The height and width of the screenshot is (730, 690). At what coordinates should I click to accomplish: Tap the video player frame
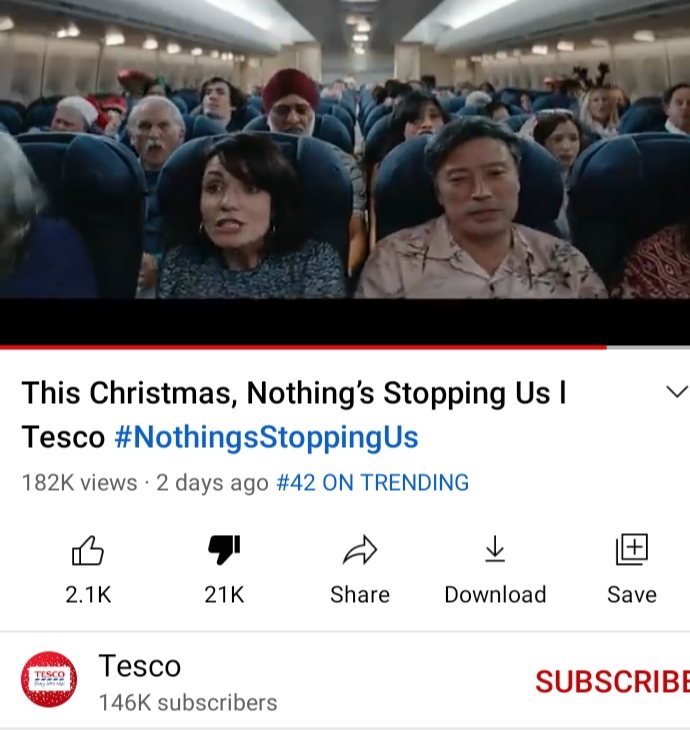point(345,172)
